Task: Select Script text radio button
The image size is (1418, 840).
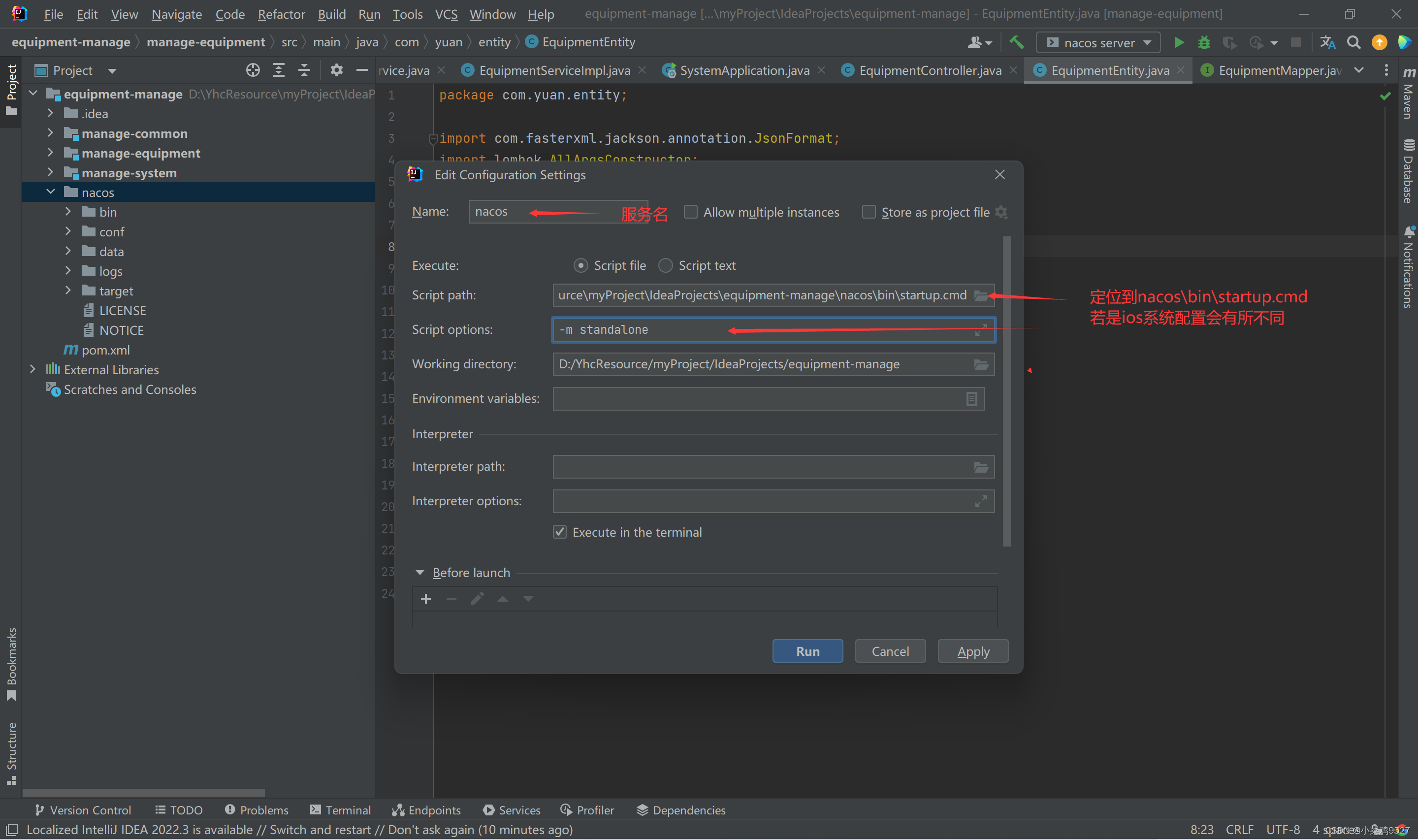Action: click(665, 265)
